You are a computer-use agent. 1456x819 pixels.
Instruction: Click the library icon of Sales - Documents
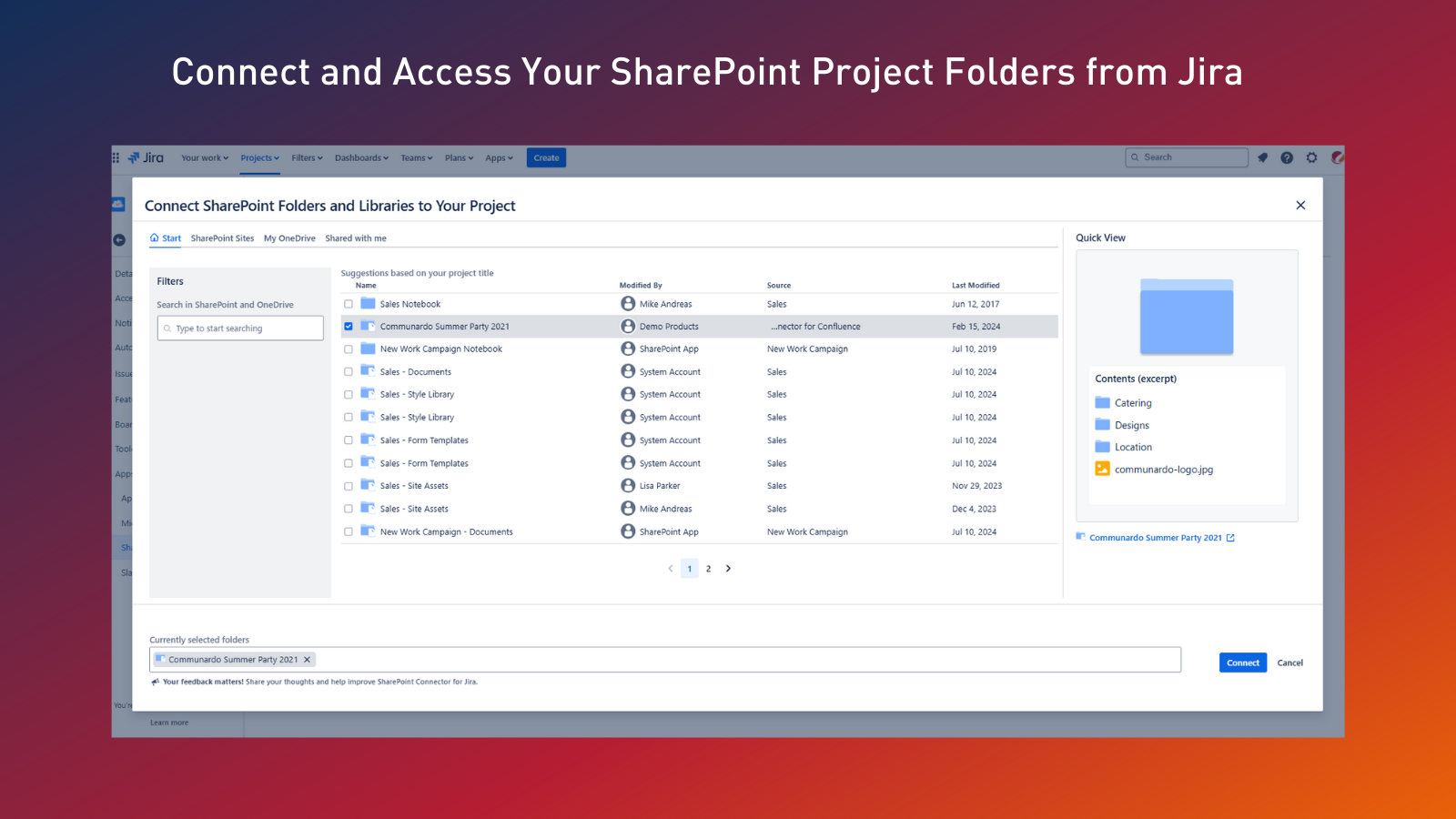(368, 371)
